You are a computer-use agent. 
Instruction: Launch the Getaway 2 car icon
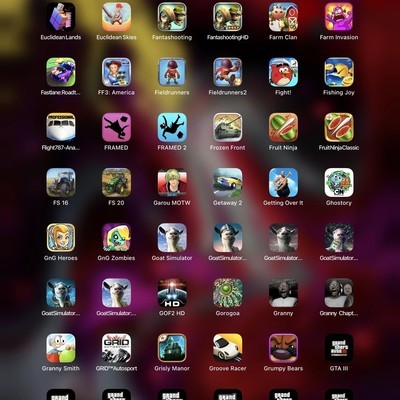coord(228,182)
